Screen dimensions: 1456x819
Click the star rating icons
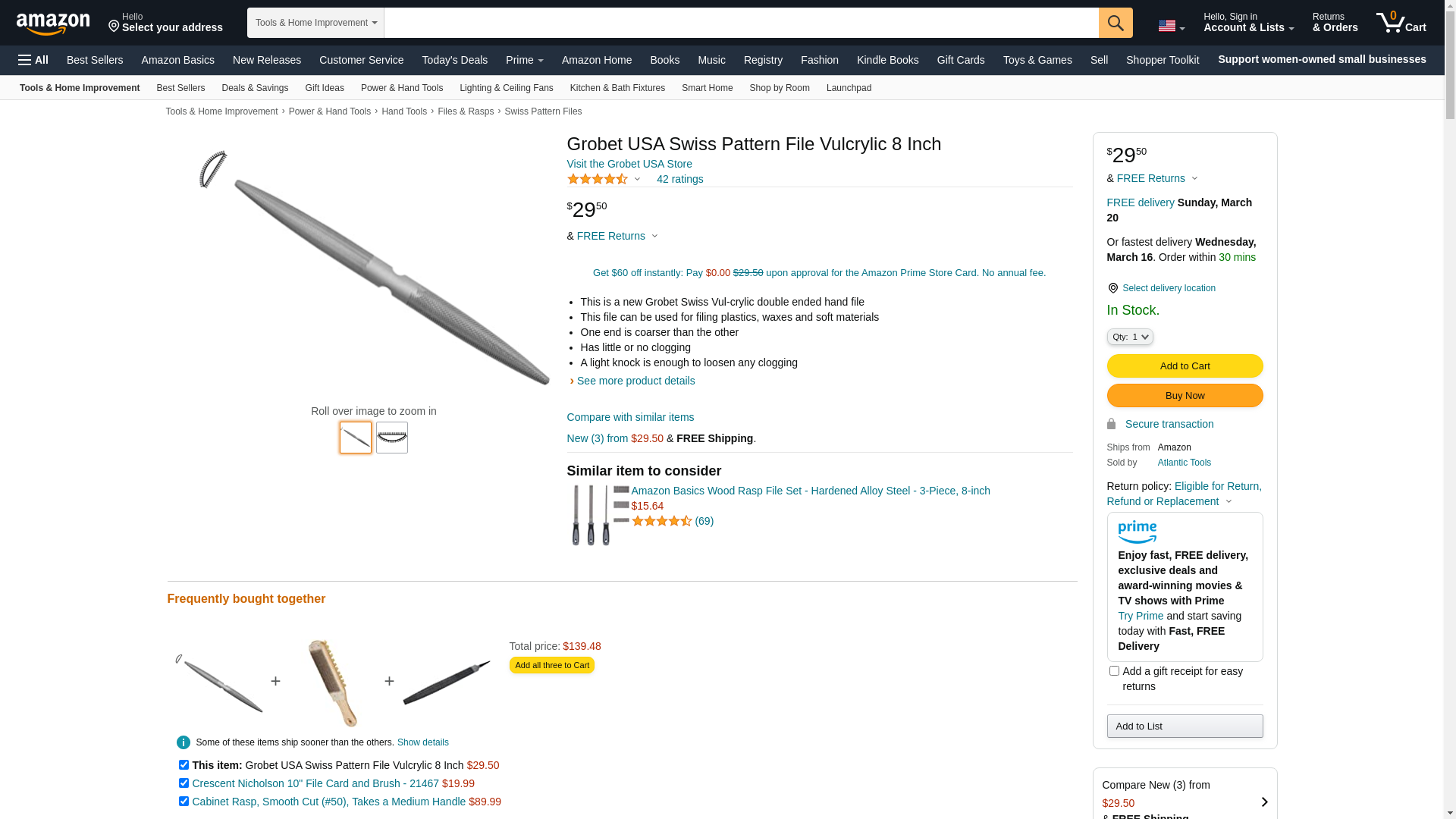click(598, 179)
